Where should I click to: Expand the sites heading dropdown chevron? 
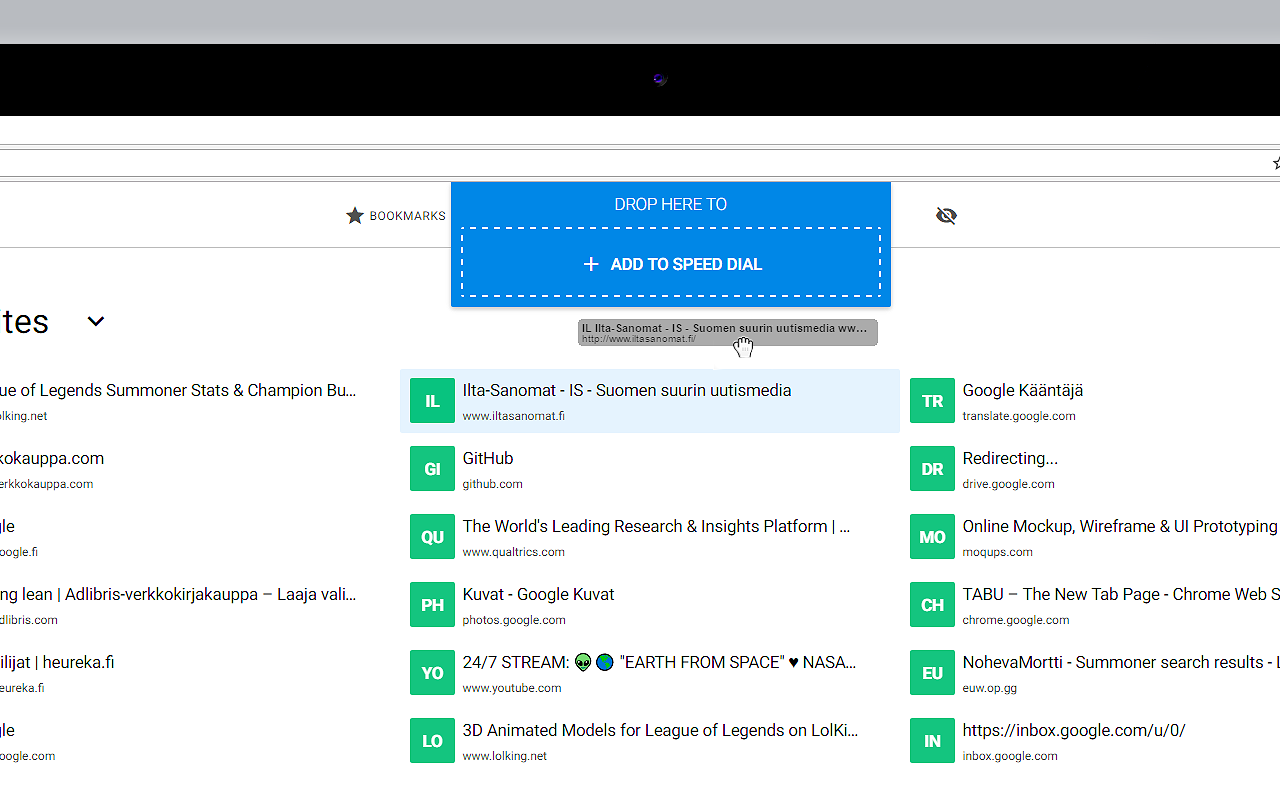pos(96,321)
